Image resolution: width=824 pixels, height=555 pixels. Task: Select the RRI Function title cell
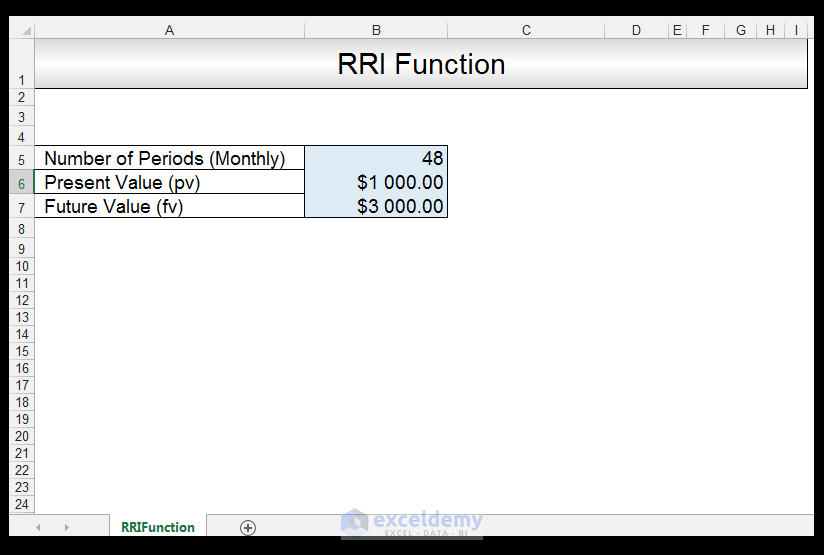click(421, 64)
